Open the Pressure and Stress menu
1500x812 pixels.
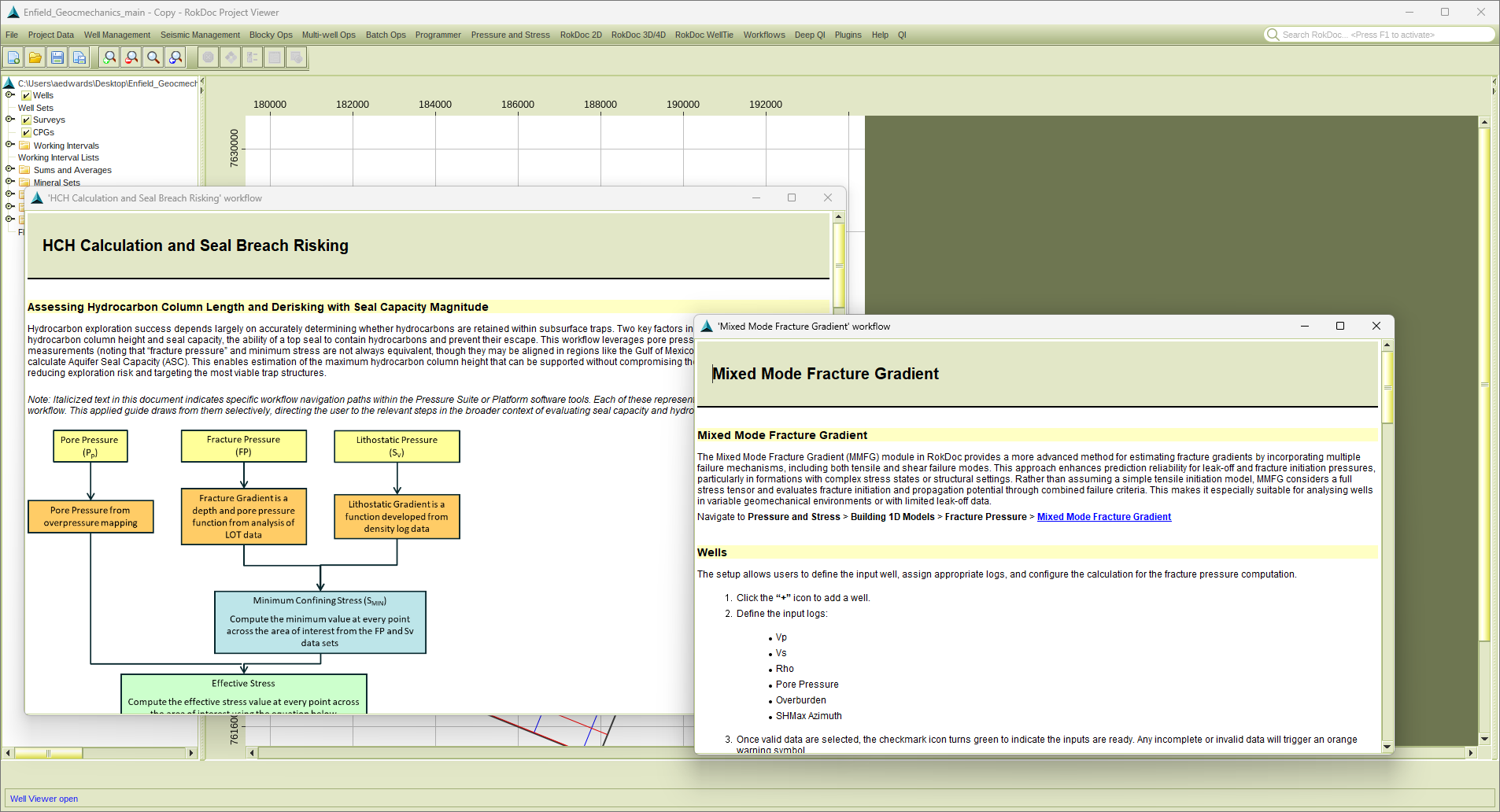click(x=511, y=35)
